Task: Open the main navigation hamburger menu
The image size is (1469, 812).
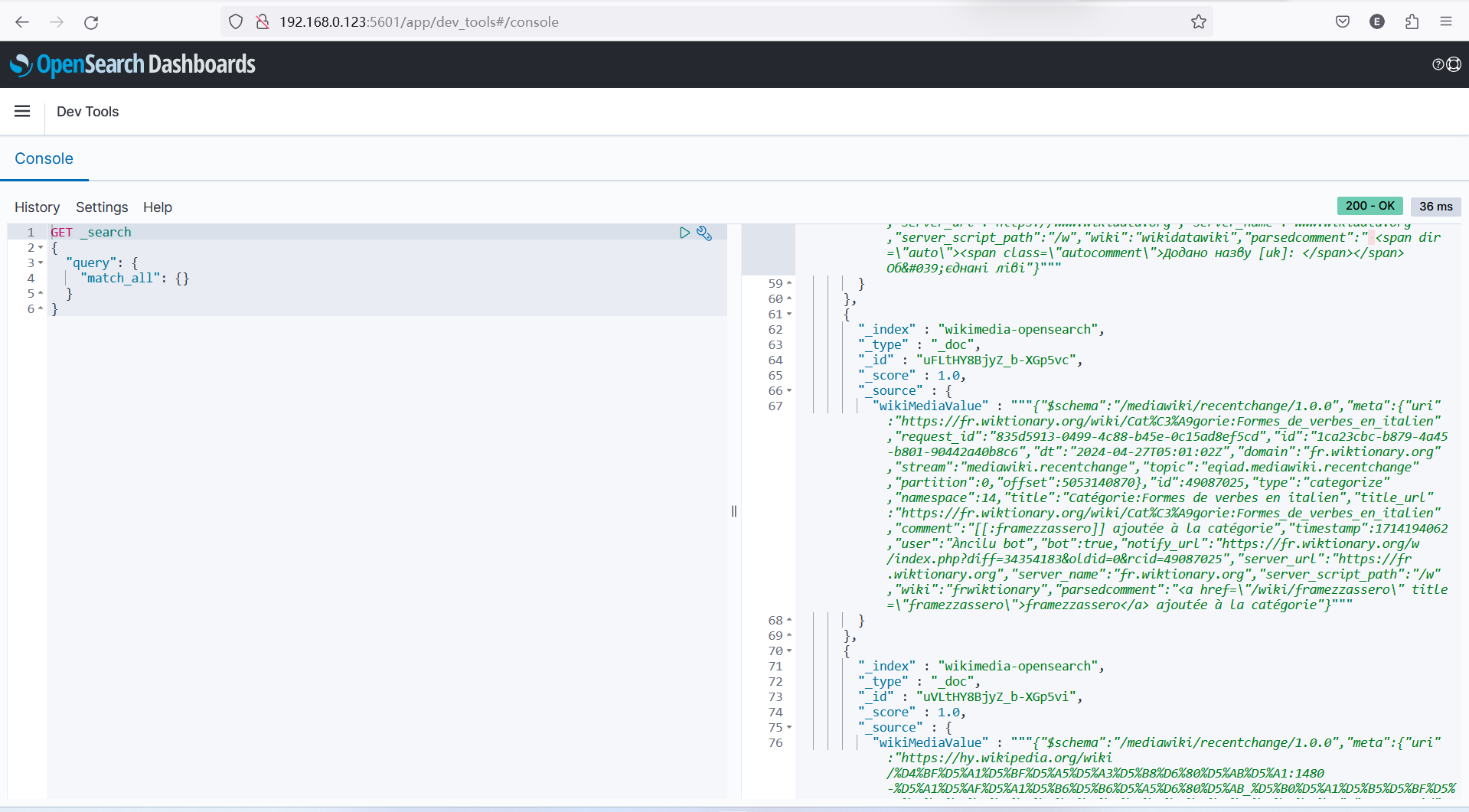Action: (x=22, y=112)
